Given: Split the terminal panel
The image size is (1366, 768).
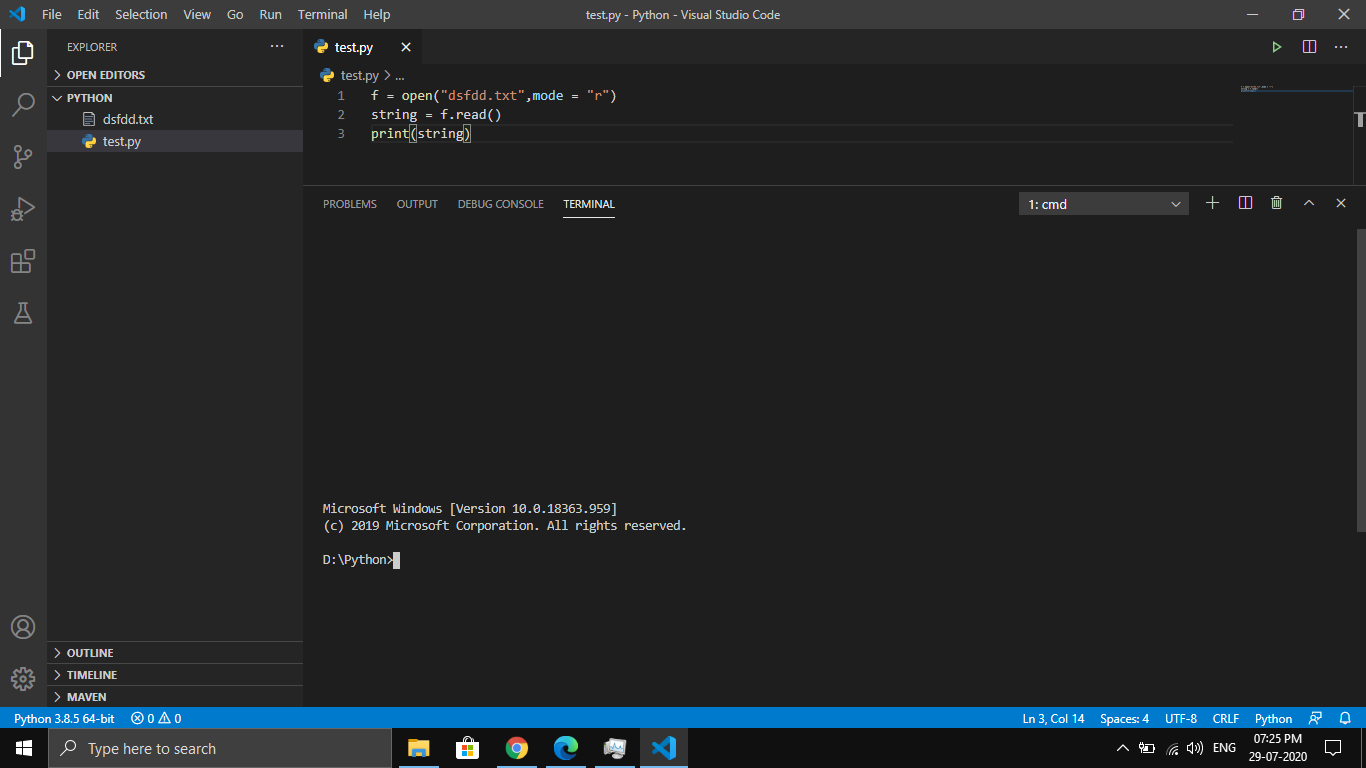Looking at the screenshot, I should click(x=1245, y=203).
